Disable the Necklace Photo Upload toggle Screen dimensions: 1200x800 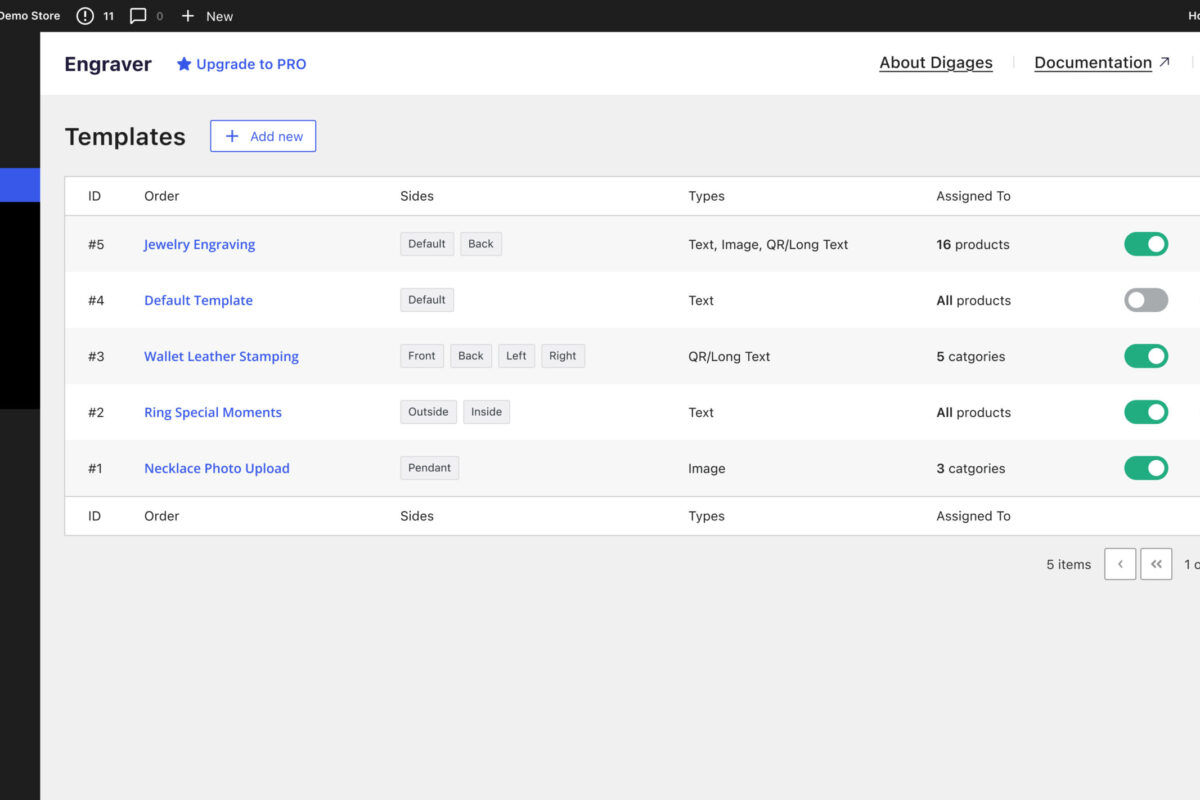point(1146,468)
